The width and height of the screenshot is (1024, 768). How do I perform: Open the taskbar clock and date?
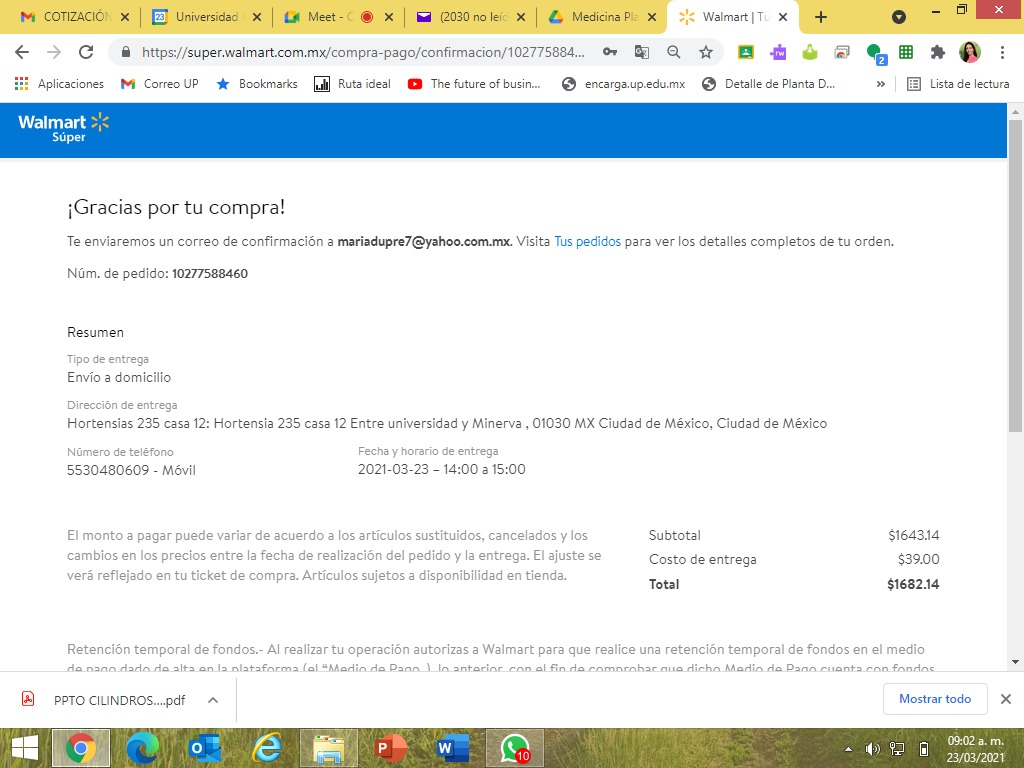tap(976, 749)
